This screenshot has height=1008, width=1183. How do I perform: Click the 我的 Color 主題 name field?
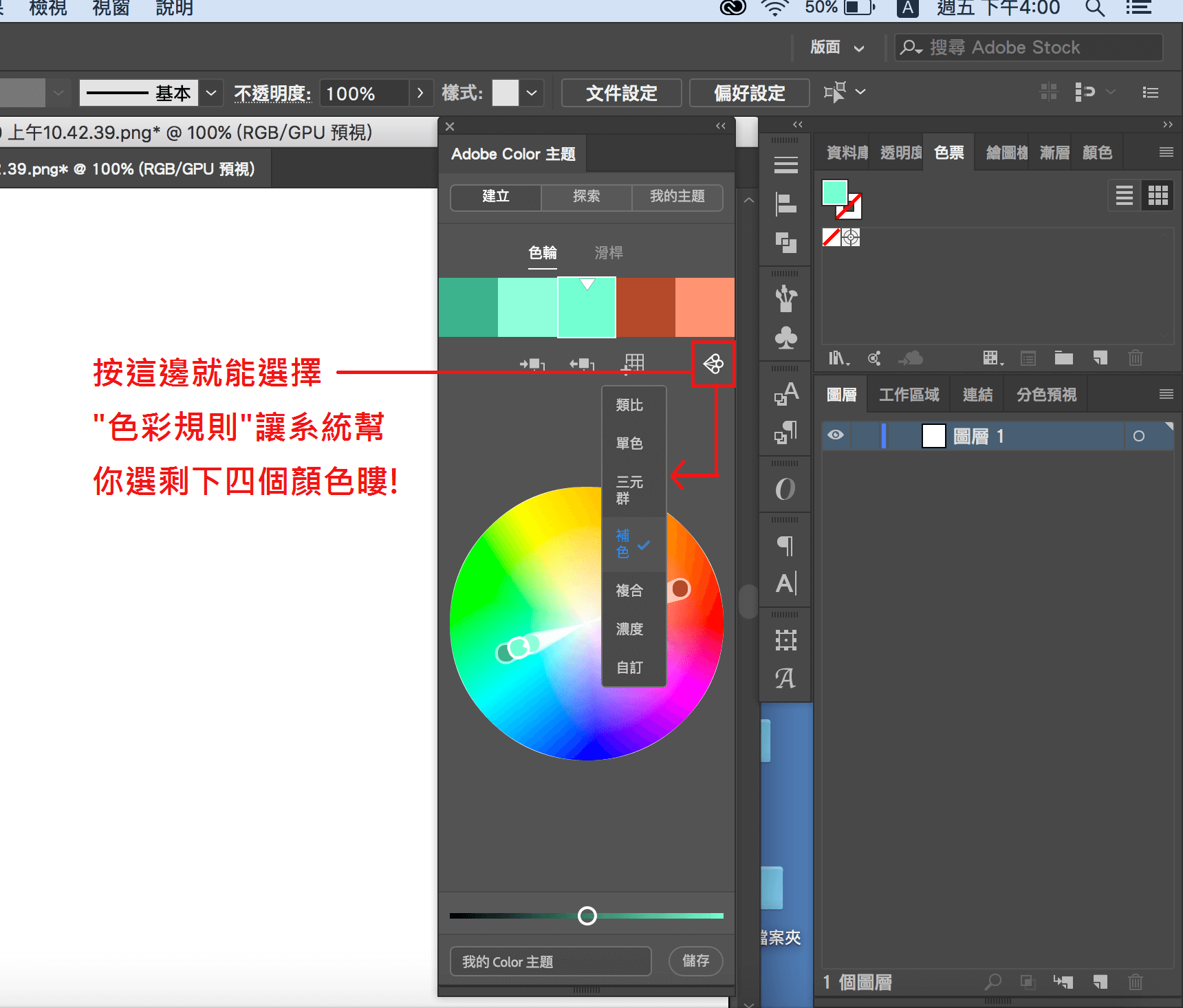click(x=550, y=961)
